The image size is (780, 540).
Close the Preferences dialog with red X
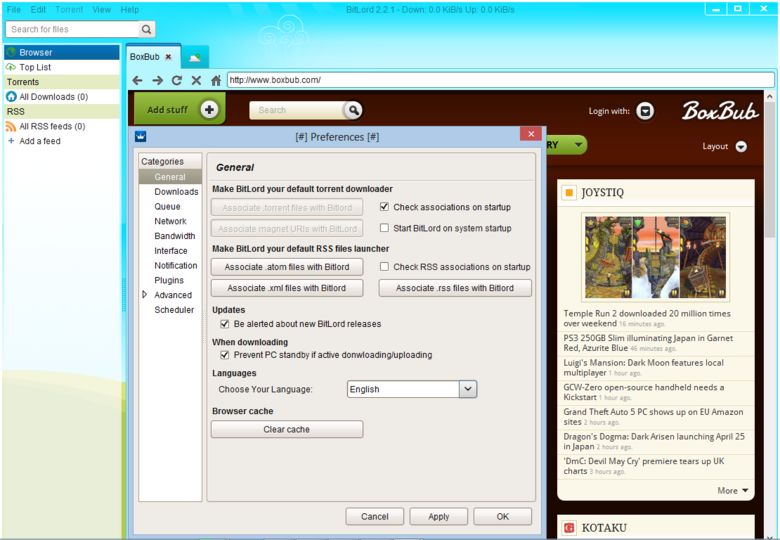531,134
